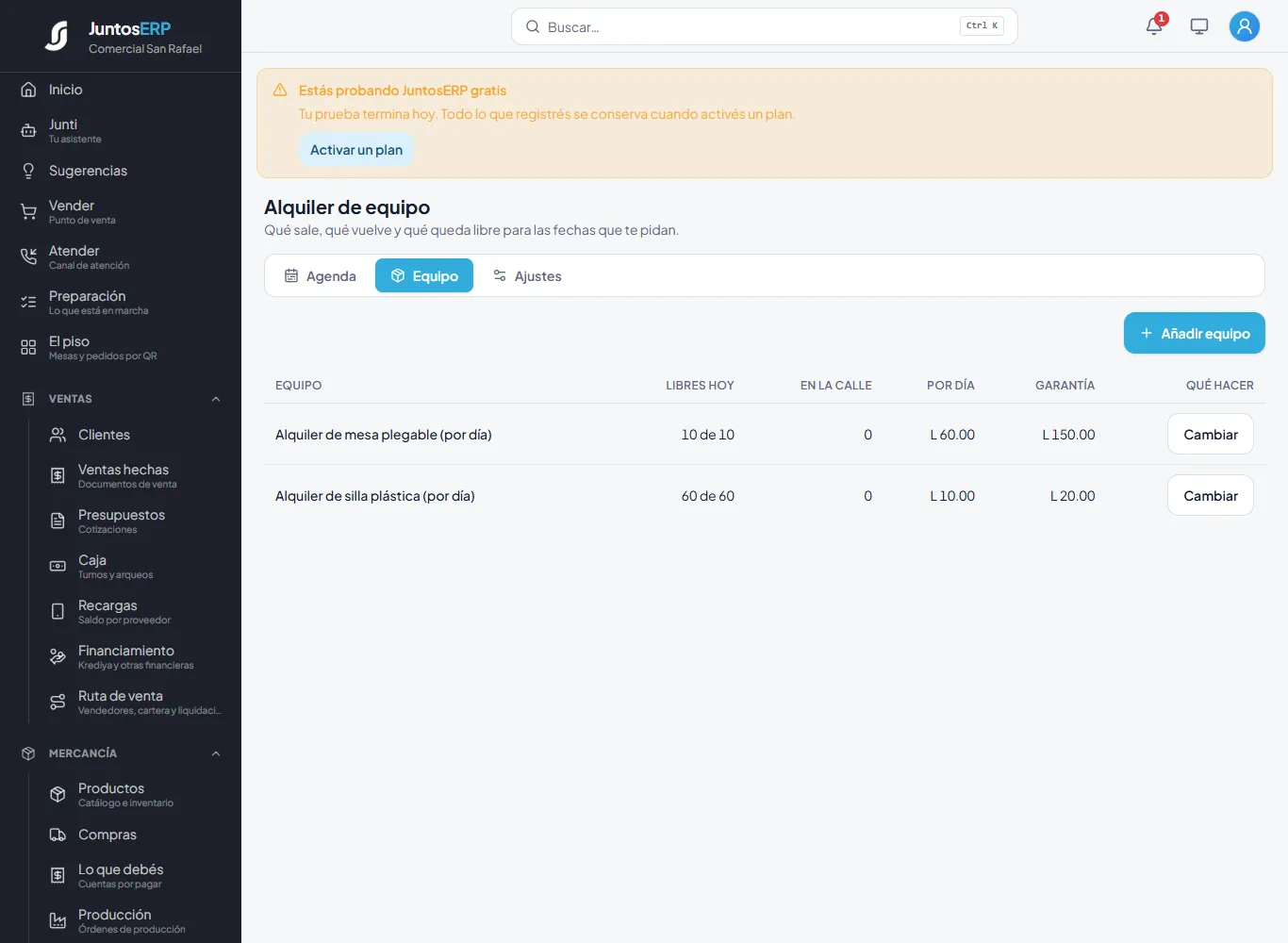The image size is (1288, 943).
Task: Click the LIBRES HOY column header
Action: [700, 386]
